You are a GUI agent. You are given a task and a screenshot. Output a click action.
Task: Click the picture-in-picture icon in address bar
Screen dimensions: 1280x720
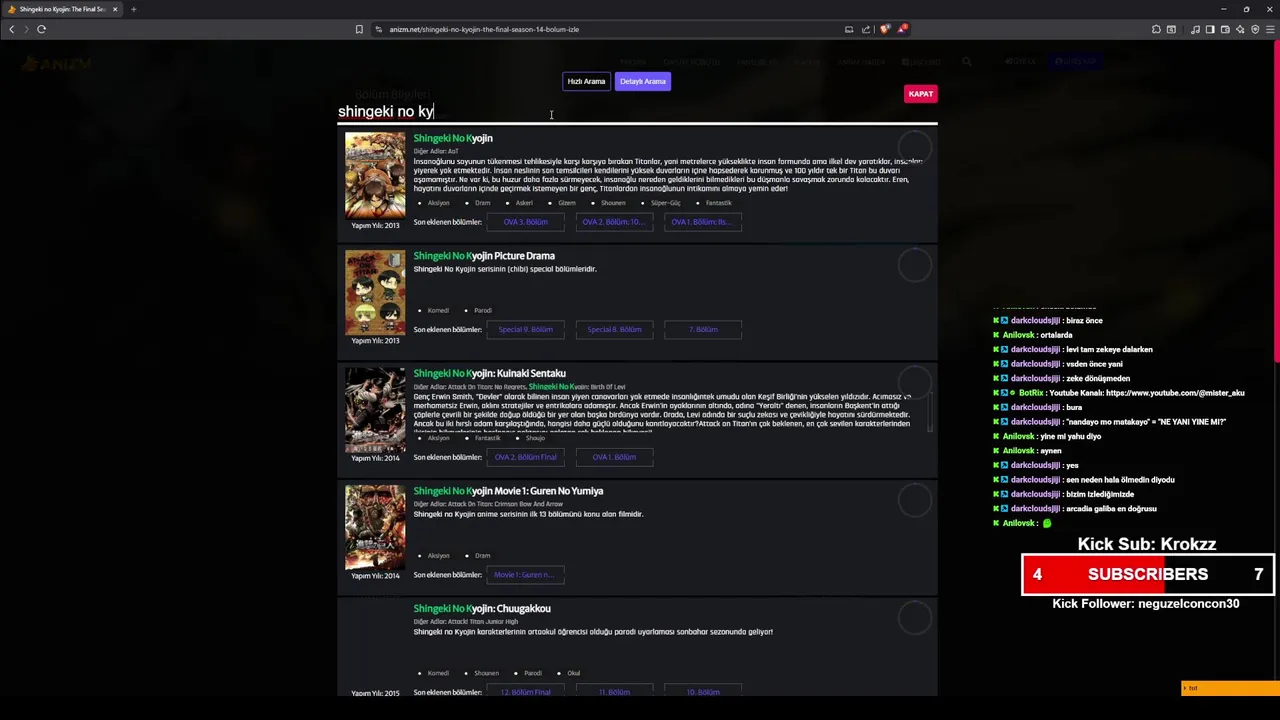(849, 29)
